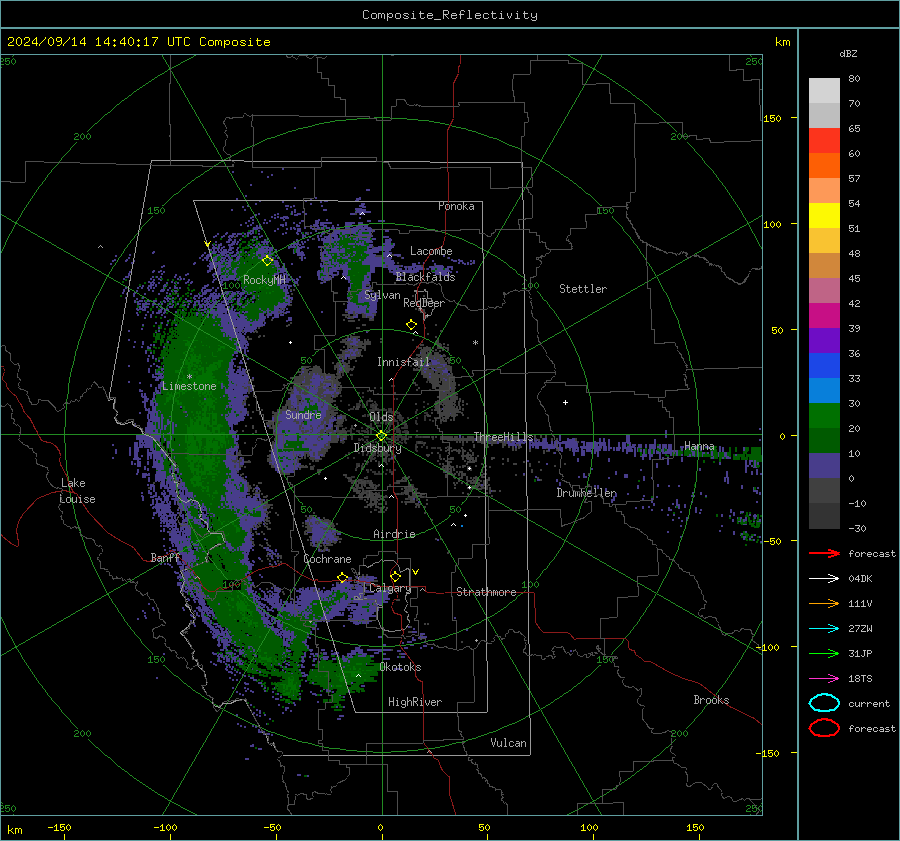Click the Cochrane label
This screenshot has height=841, width=900.
327,559
